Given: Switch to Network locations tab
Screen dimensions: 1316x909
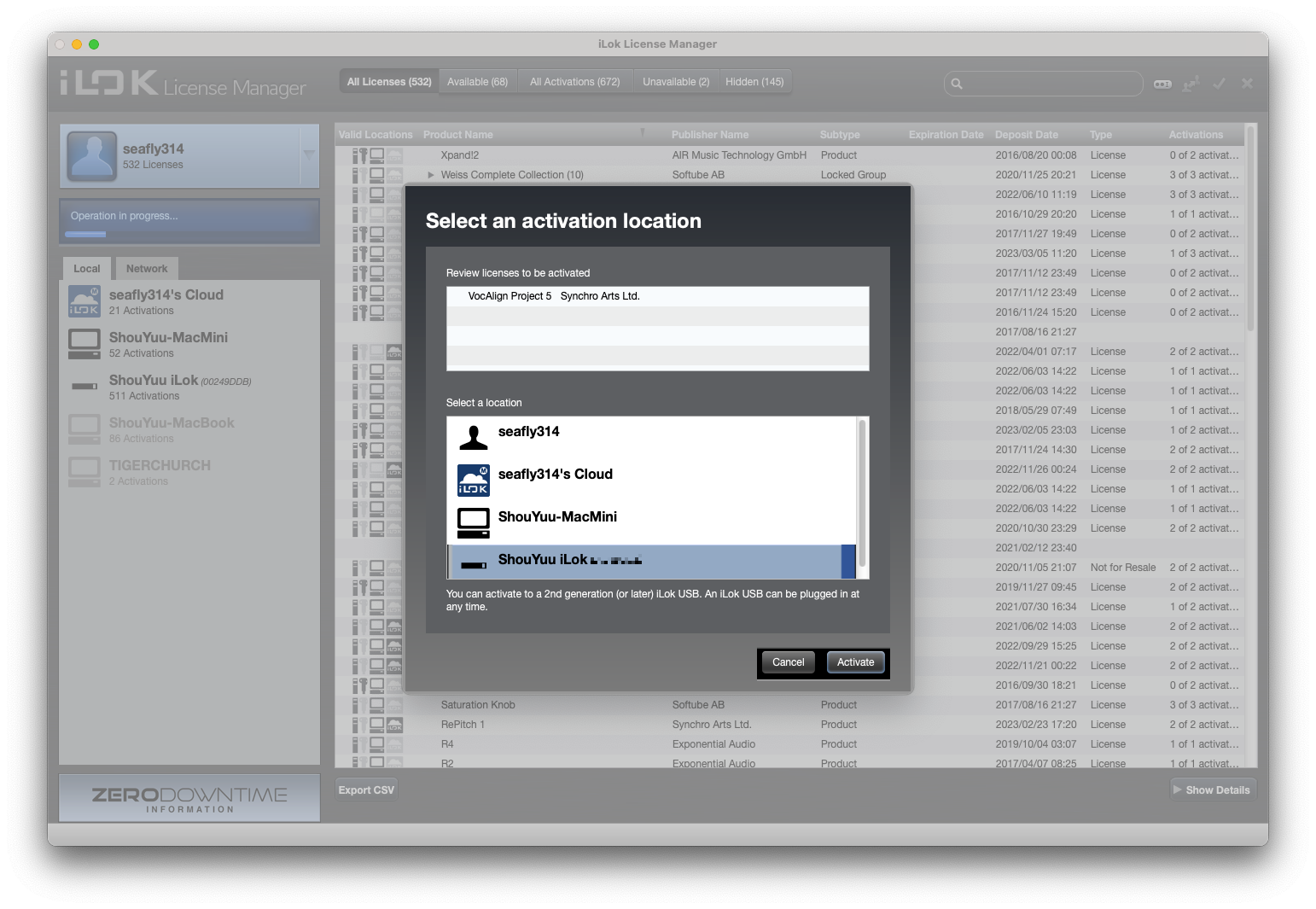Looking at the screenshot, I should pos(147,269).
